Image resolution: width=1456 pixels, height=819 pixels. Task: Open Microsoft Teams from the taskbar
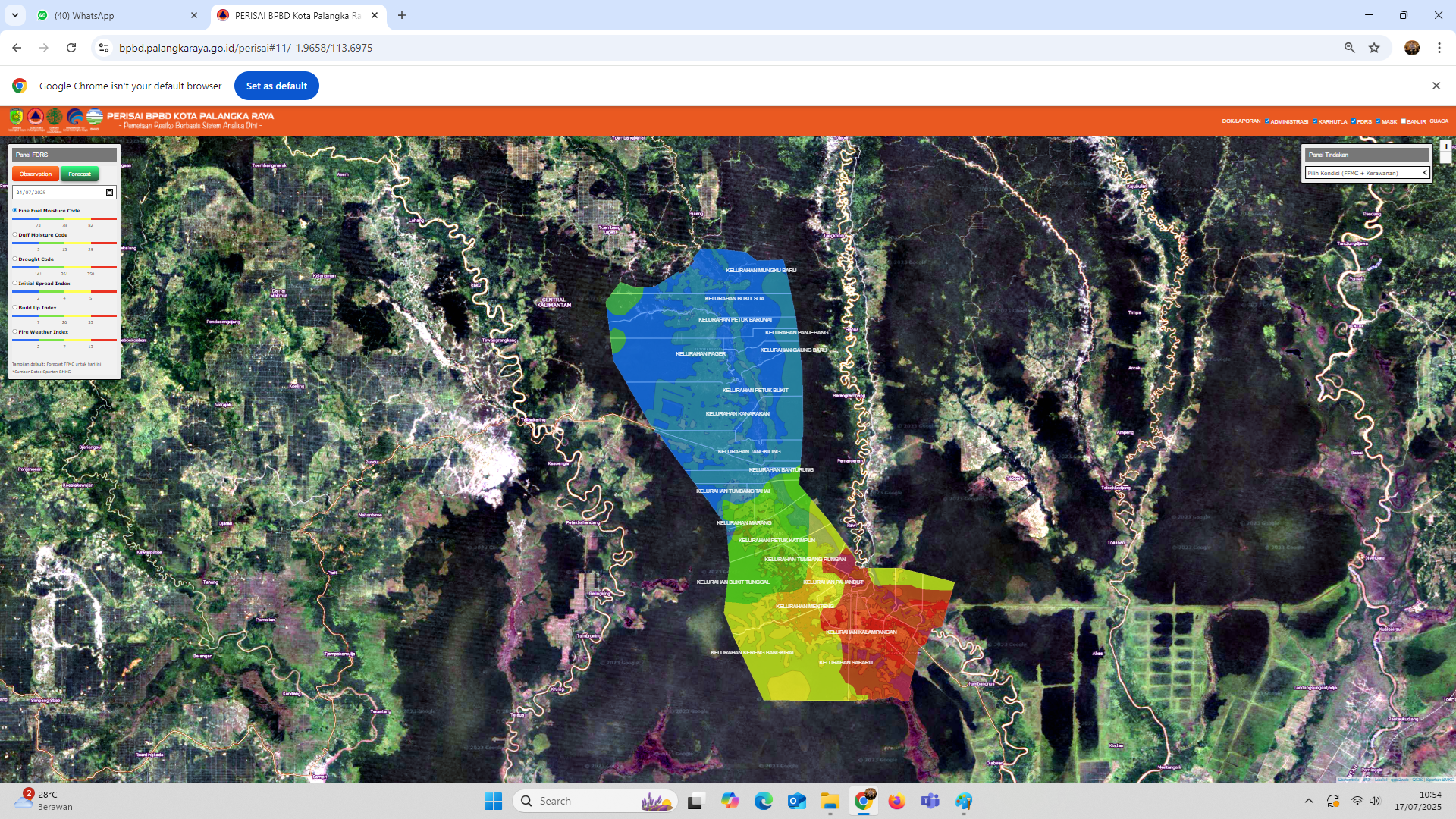tap(930, 801)
